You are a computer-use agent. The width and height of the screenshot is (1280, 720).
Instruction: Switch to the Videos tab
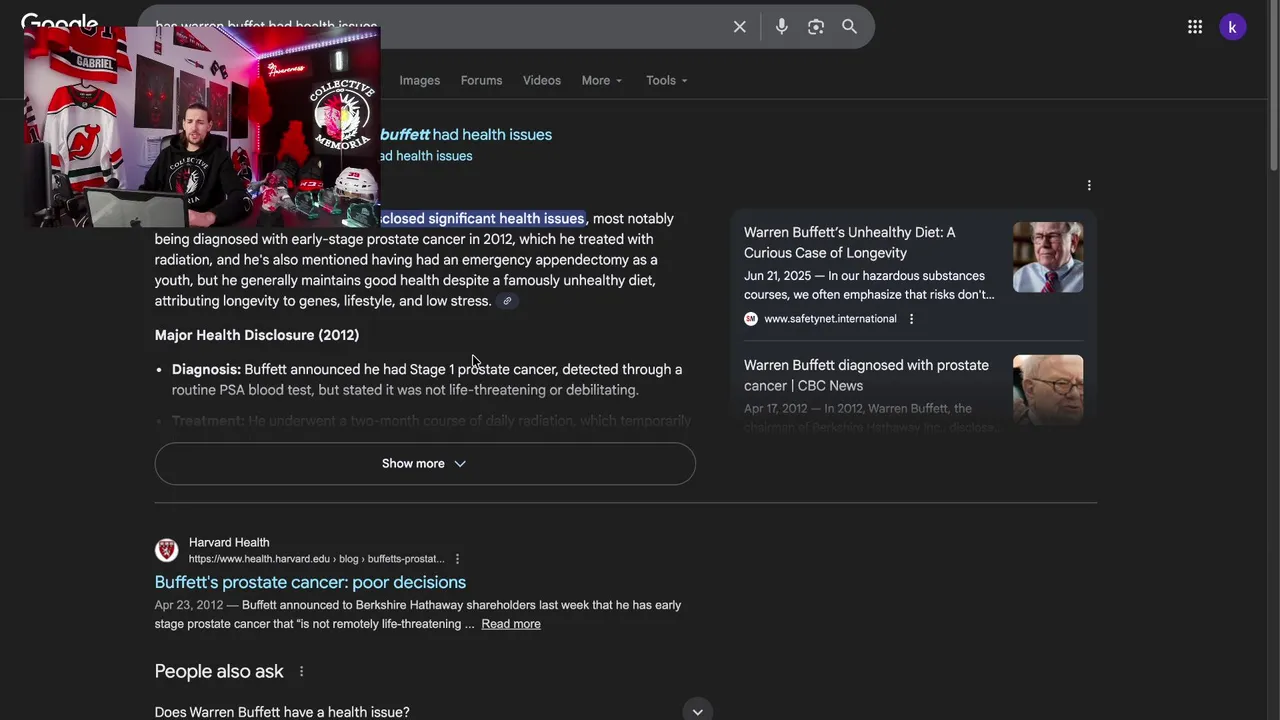click(542, 80)
